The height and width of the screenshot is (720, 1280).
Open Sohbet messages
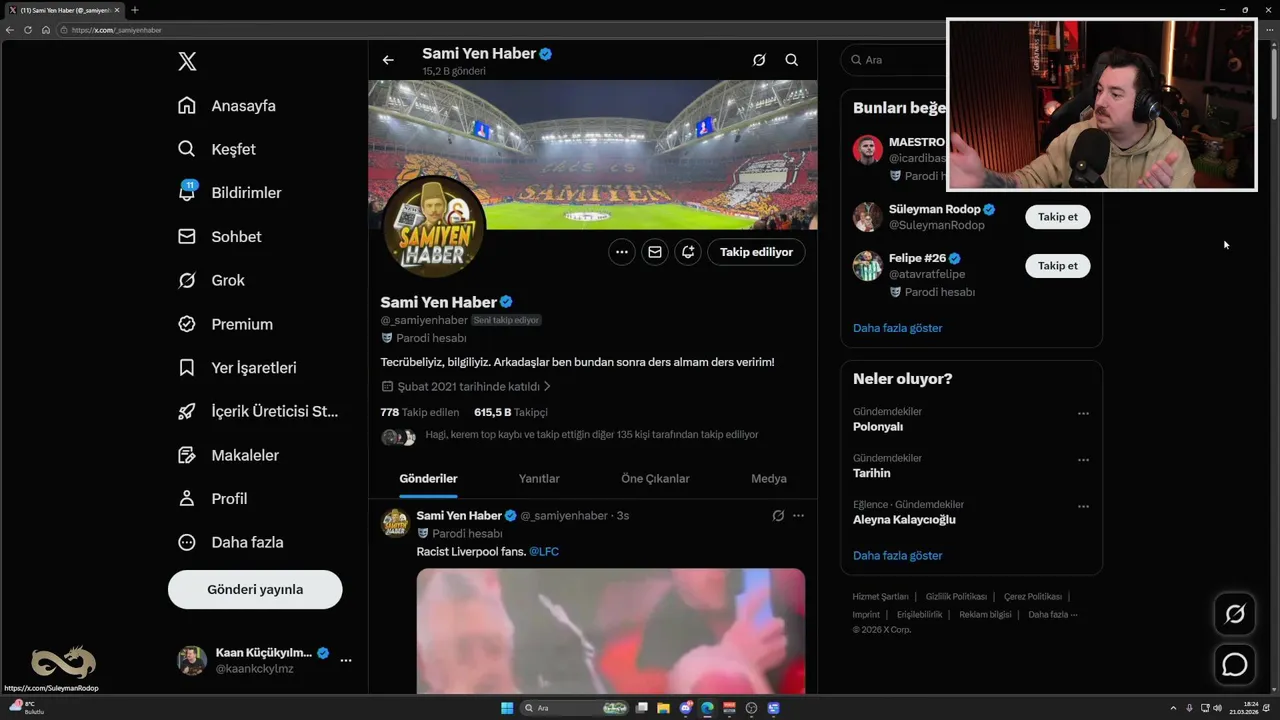click(220, 237)
